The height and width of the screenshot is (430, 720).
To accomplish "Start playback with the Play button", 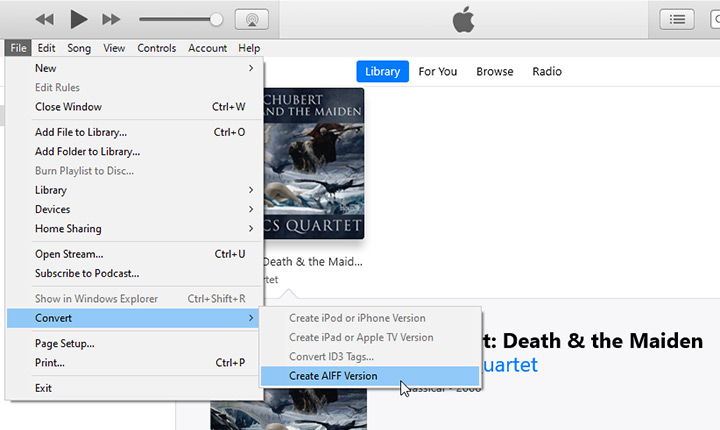I will click(79, 19).
